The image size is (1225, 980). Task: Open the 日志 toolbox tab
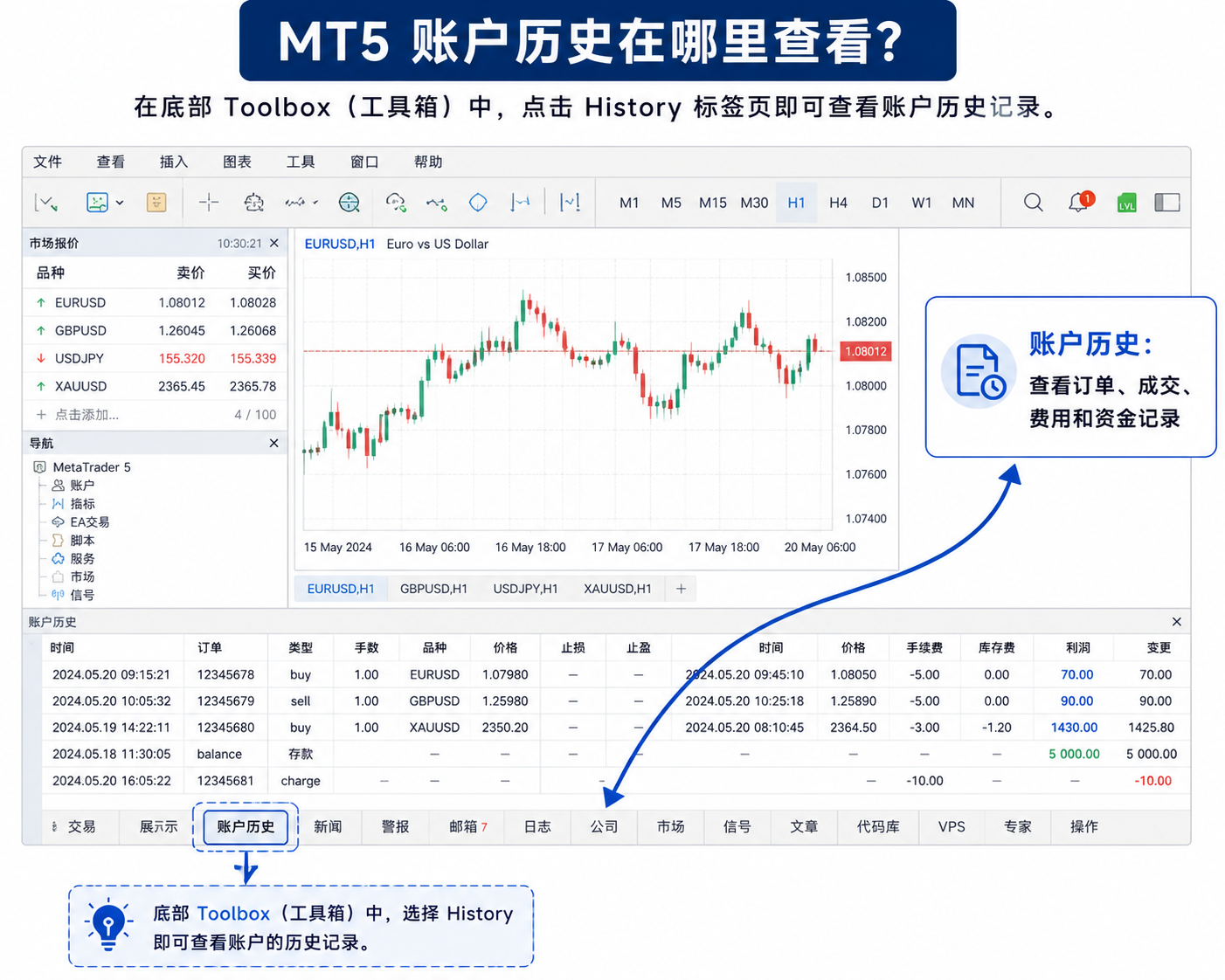pos(537,826)
